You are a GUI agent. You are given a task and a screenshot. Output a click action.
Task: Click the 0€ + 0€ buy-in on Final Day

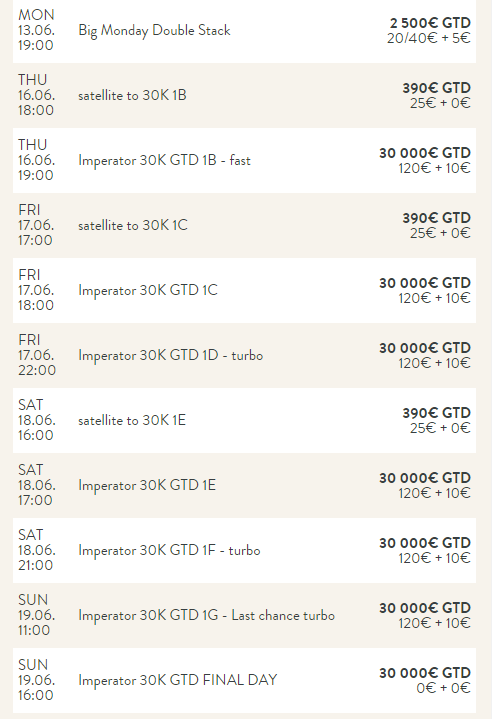point(443,688)
